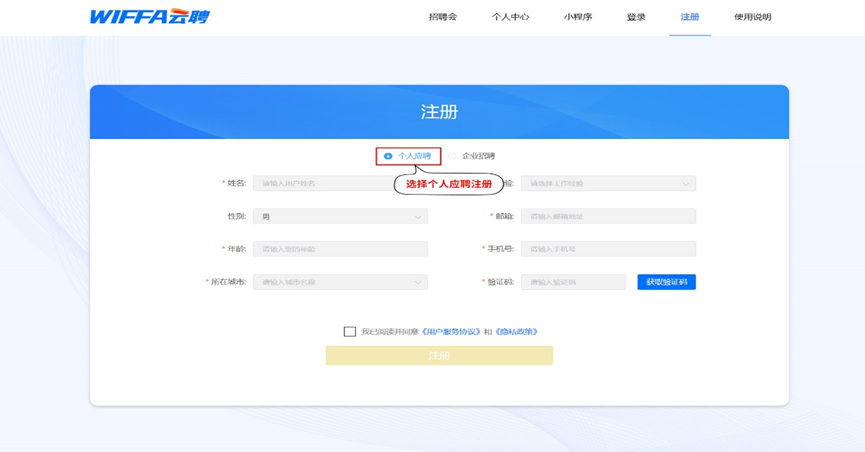Switch to the 登录 page
865x452 pixels.
[x=636, y=17]
